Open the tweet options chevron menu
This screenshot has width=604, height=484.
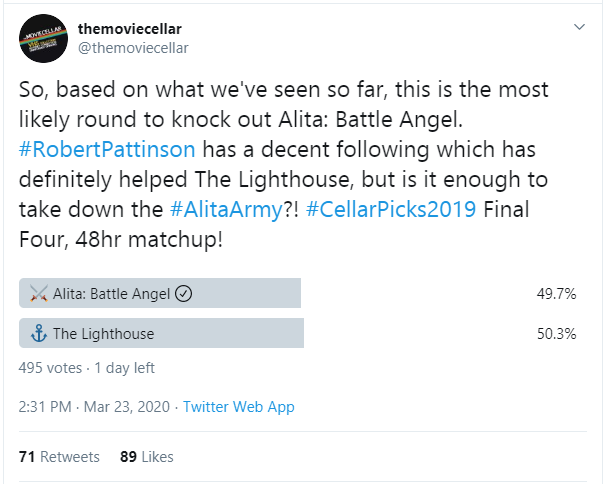coord(577,26)
